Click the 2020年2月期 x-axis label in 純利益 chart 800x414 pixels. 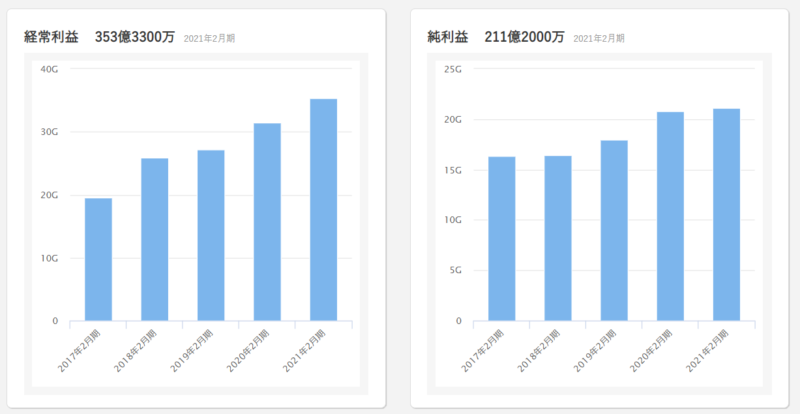(x=651, y=350)
